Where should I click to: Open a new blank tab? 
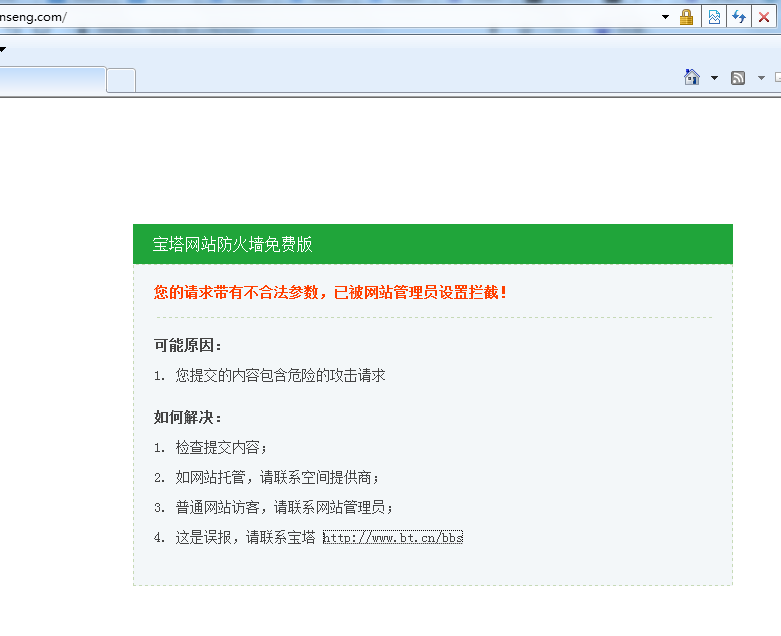(121, 80)
